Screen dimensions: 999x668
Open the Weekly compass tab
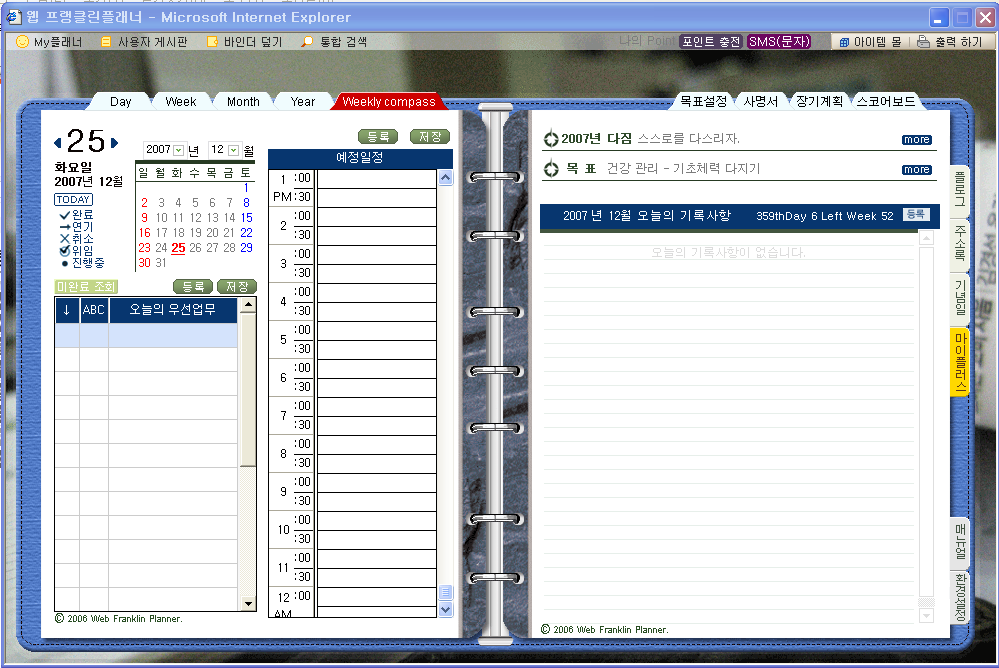pos(389,102)
